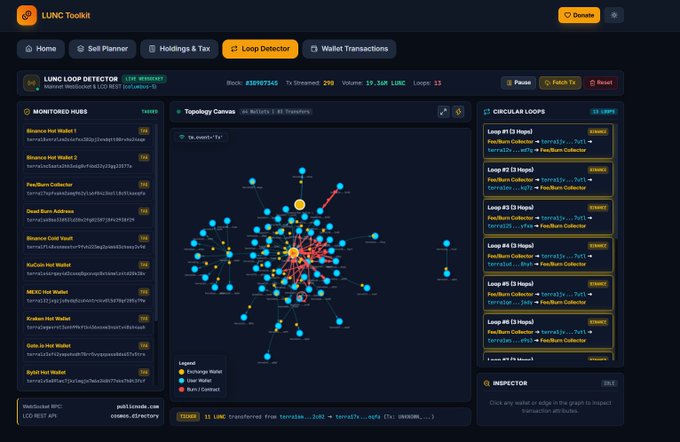Click TAG badge on MEXC Hot Wallet
The width and height of the screenshot is (680, 442).
tap(144, 292)
